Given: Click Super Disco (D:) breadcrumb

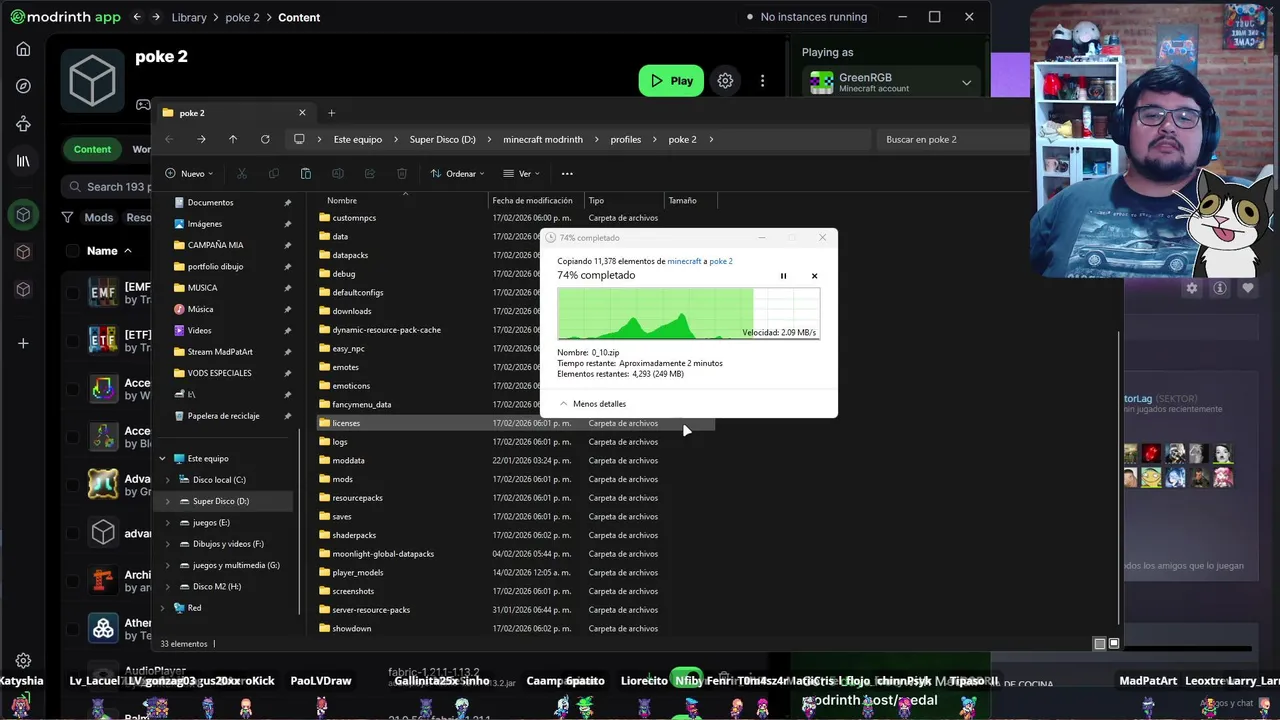Looking at the screenshot, I should tap(442, 139).
